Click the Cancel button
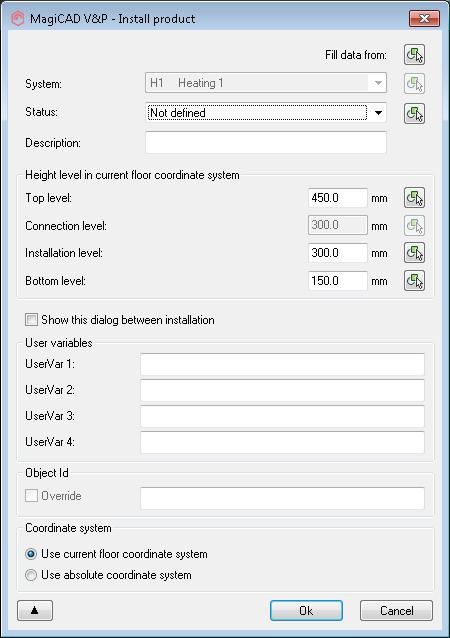The width and height of the screenshot is (450, 638). (x=396, y=610)
